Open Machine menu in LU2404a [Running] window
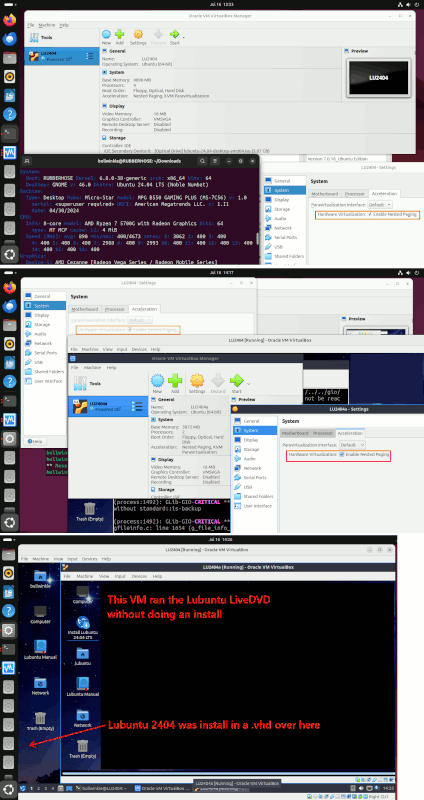 (85, 576)
